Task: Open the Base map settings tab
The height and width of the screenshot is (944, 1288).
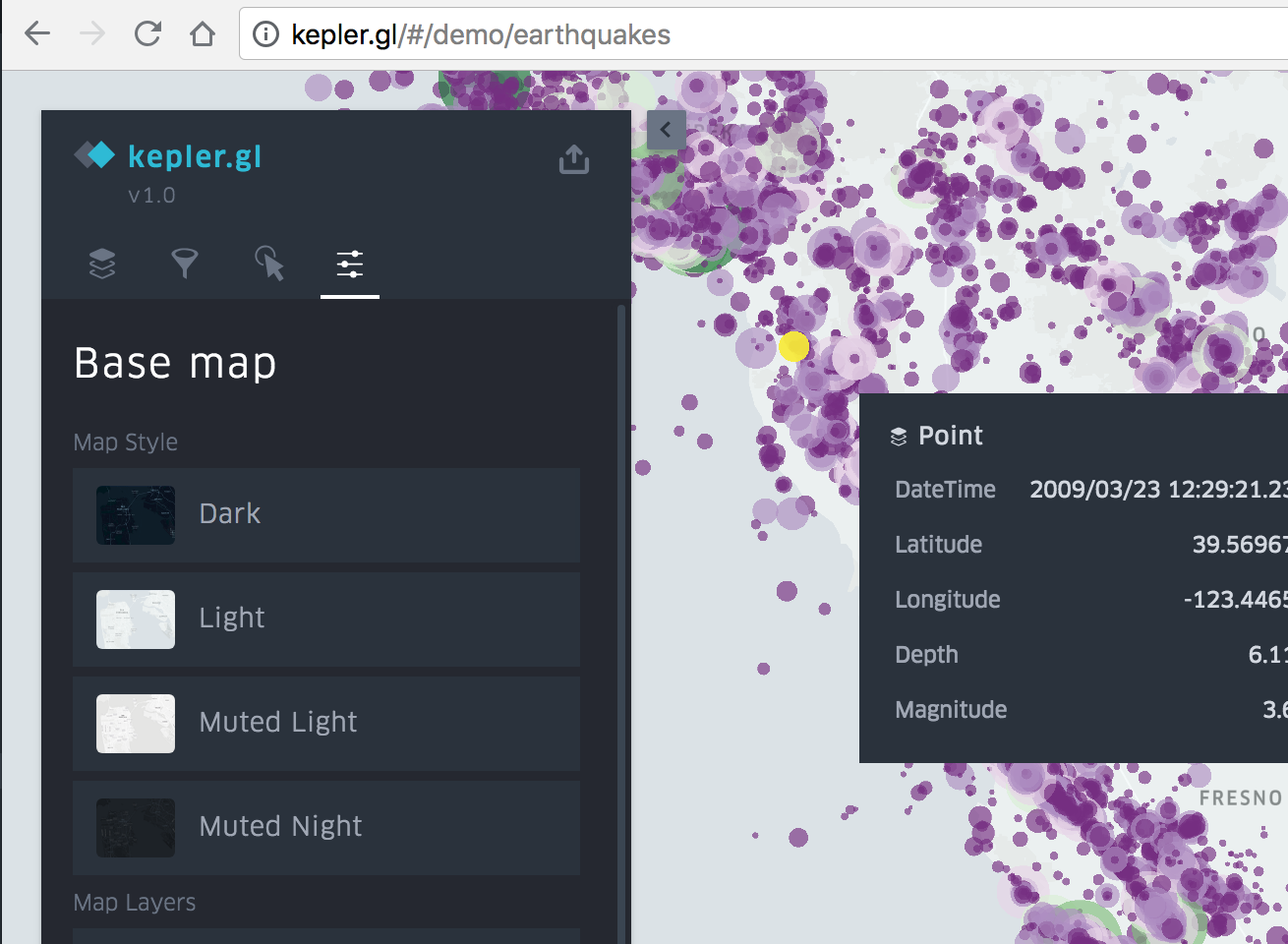Action: (349, 264)
